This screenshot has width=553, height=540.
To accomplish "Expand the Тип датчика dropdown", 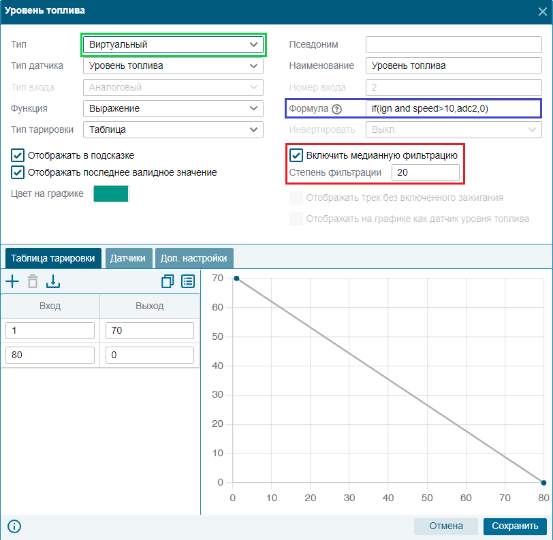I will 173,66.
